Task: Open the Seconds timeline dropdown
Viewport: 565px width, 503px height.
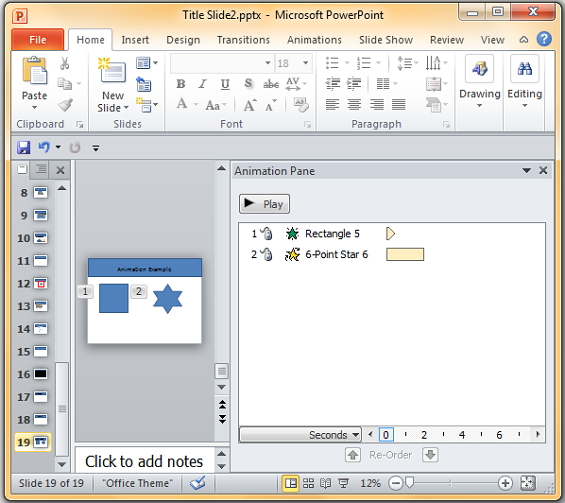Action: pos(300,435)
